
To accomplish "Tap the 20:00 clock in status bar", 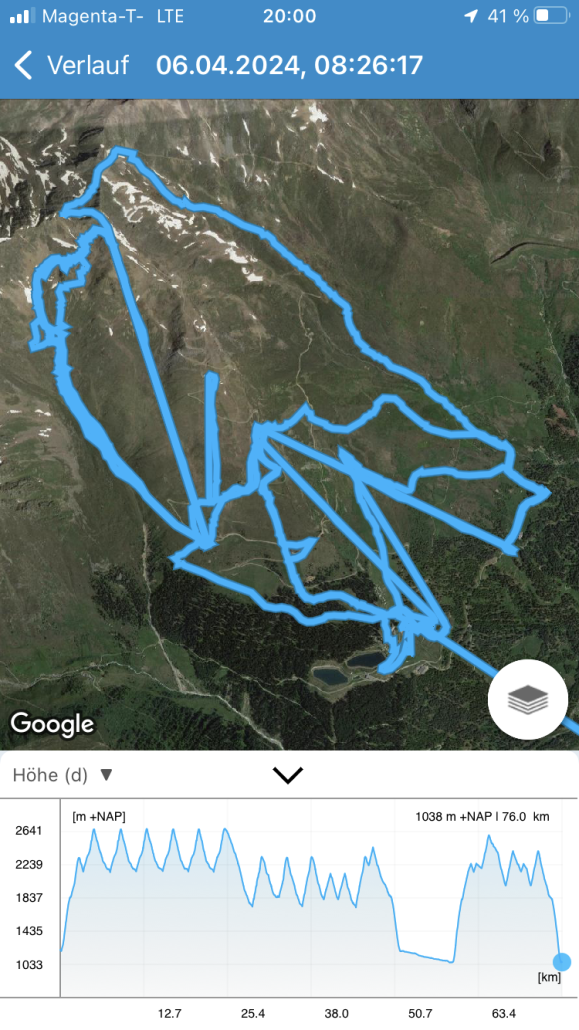I will tap(289, 16).
